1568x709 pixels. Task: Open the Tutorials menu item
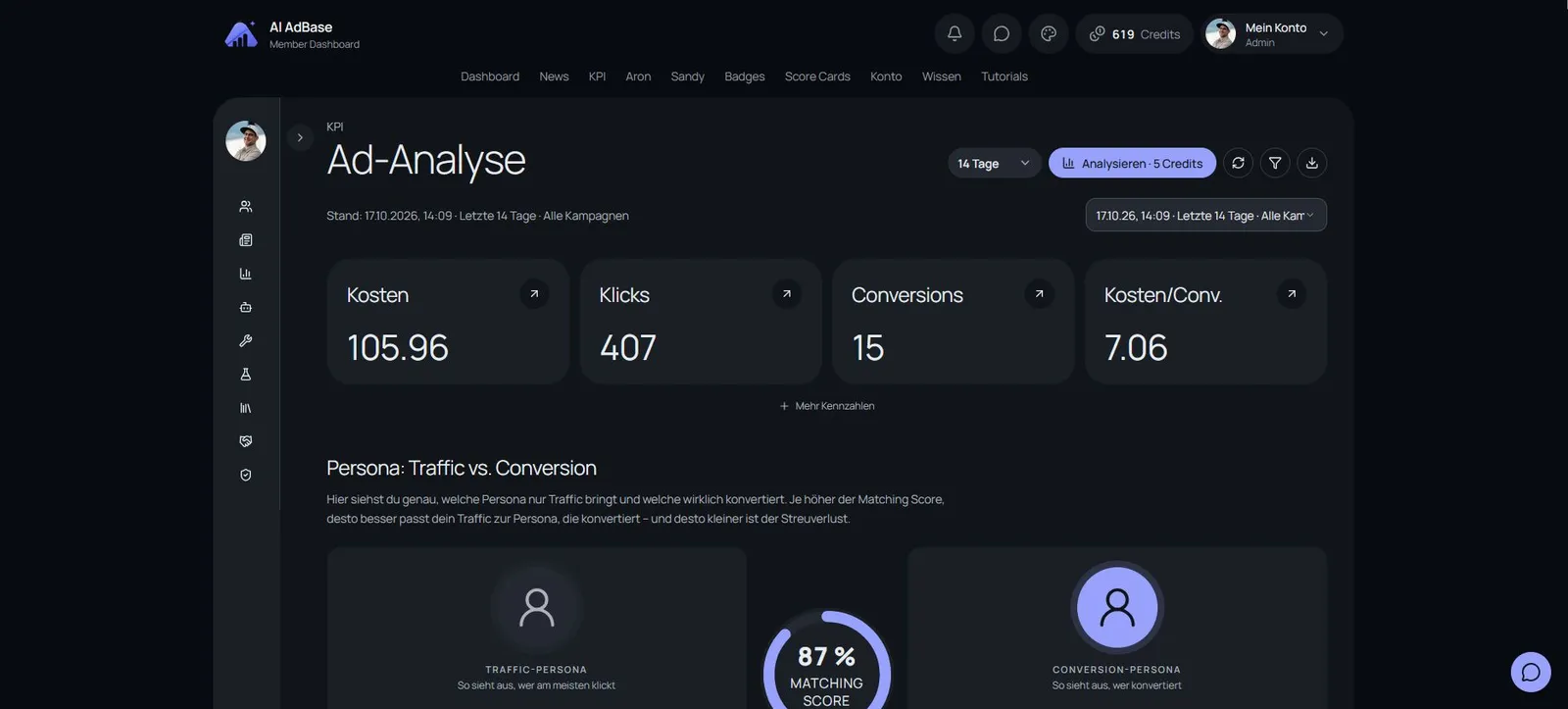coord(1004,76)
